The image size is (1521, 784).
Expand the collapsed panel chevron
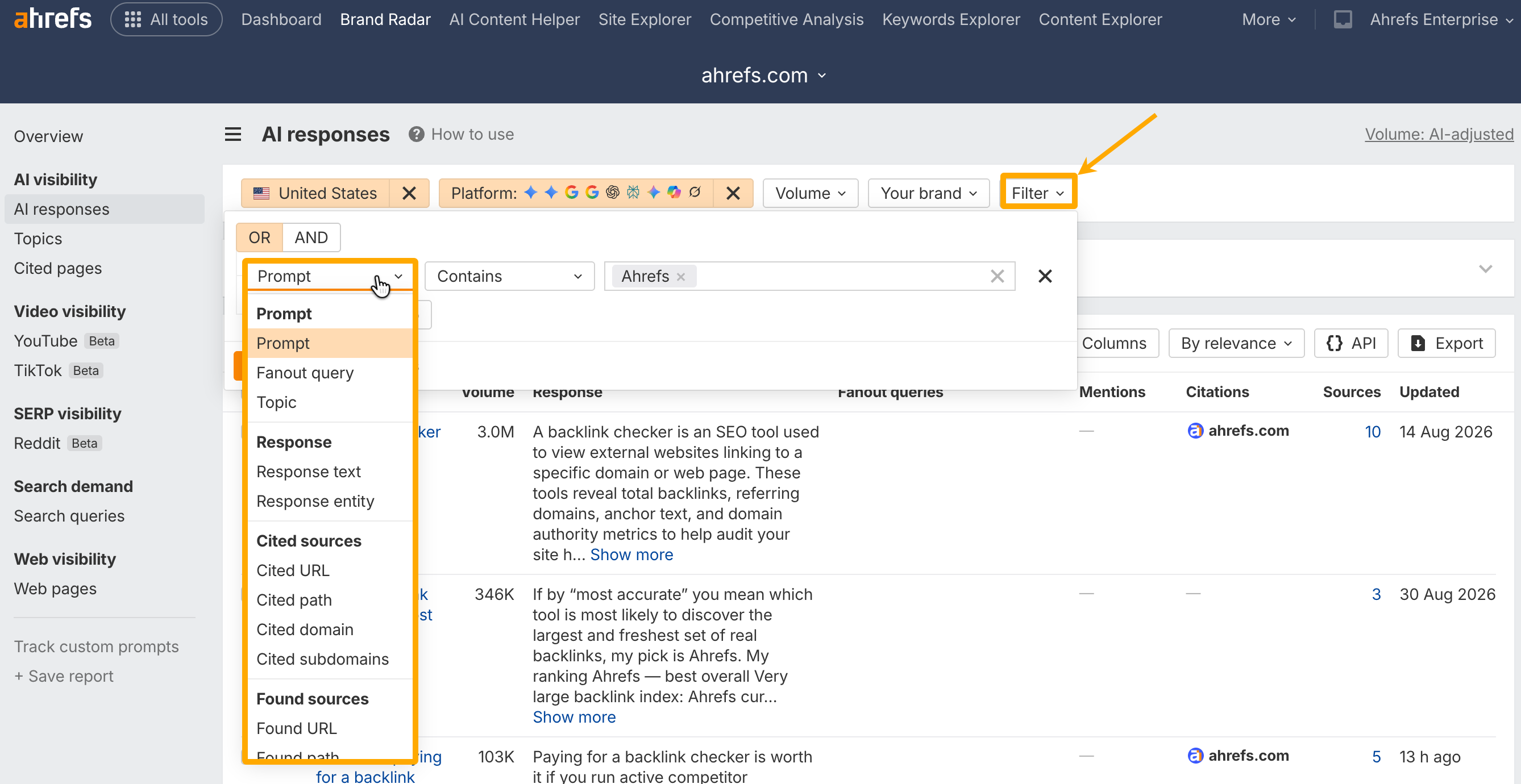tap(1485, 269)
